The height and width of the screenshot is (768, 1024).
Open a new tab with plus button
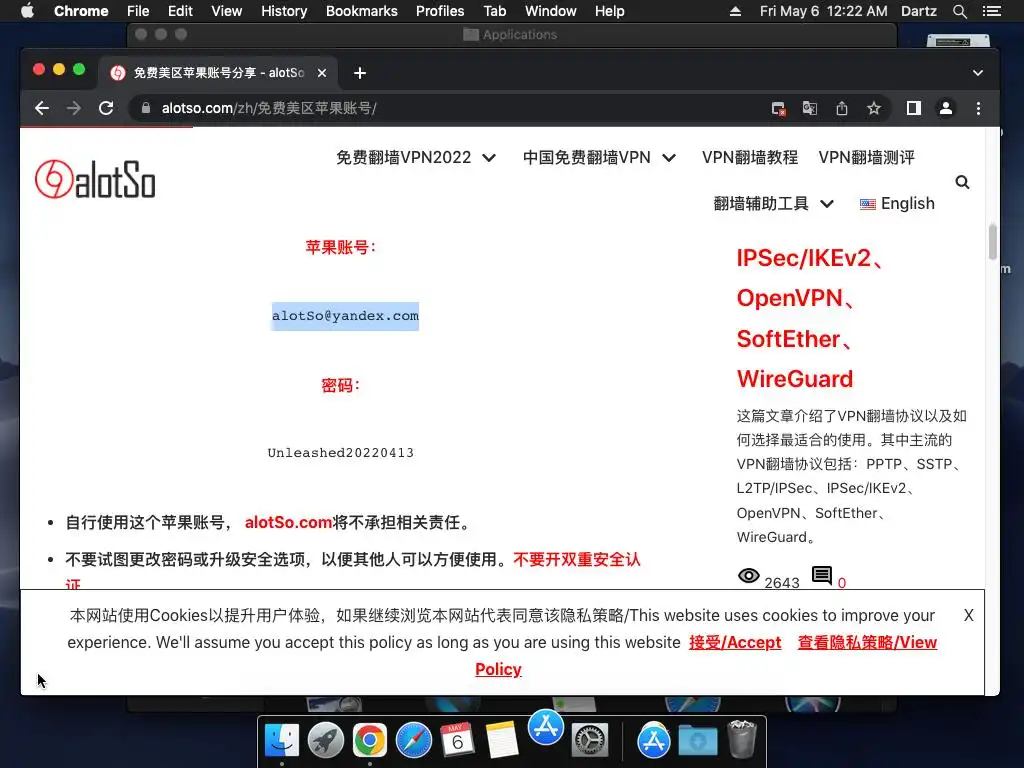[360, 73]
